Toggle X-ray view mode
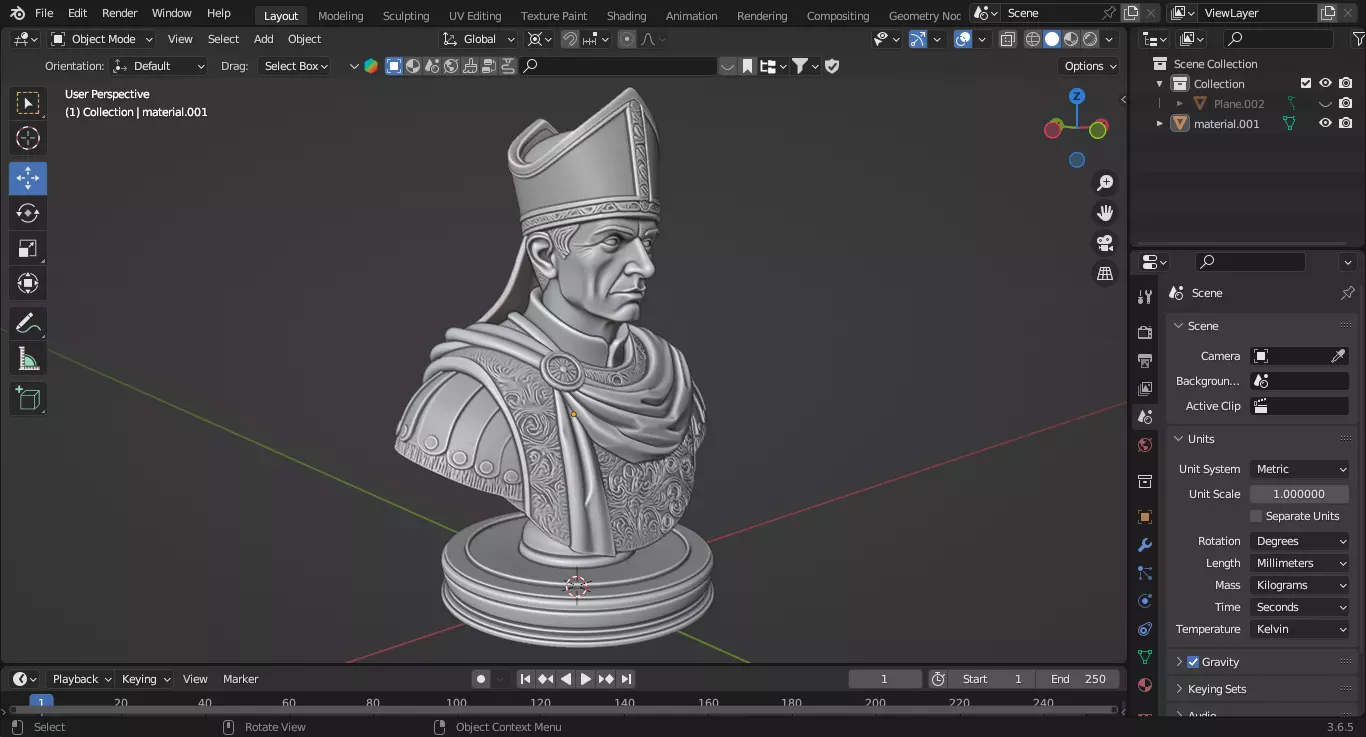Screen dimensions: 1366x737 click(x=1008, y=39)
